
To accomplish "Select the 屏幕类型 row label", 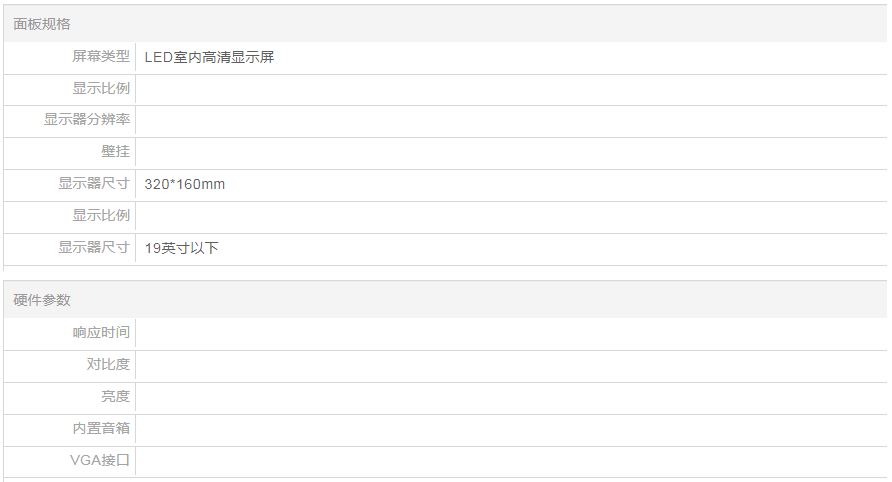I will [100, 57].
